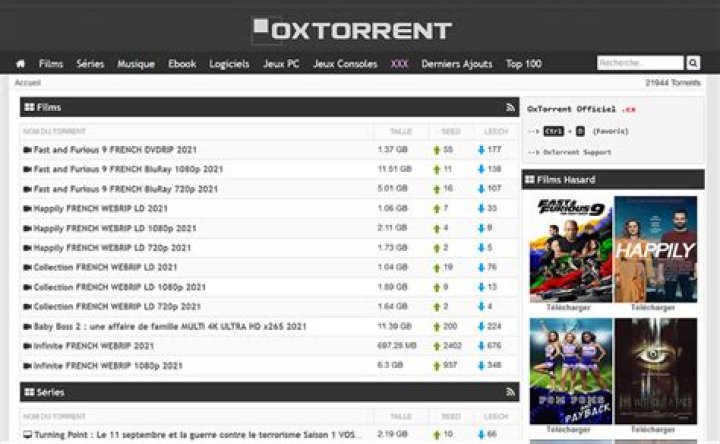Click the home icon in navigation bar
The image size is (720, 444).
coord(20,64)
